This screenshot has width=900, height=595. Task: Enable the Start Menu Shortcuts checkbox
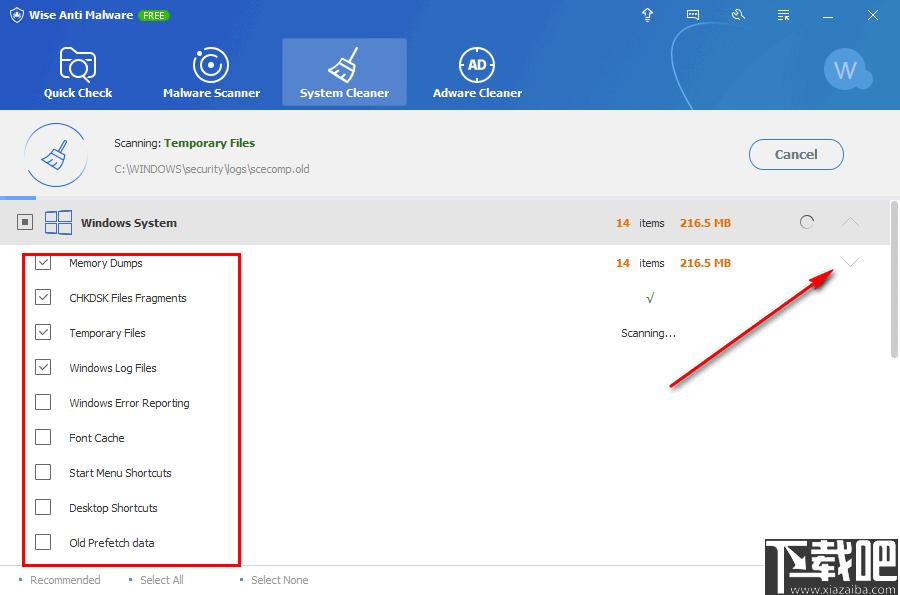[43, 472]
